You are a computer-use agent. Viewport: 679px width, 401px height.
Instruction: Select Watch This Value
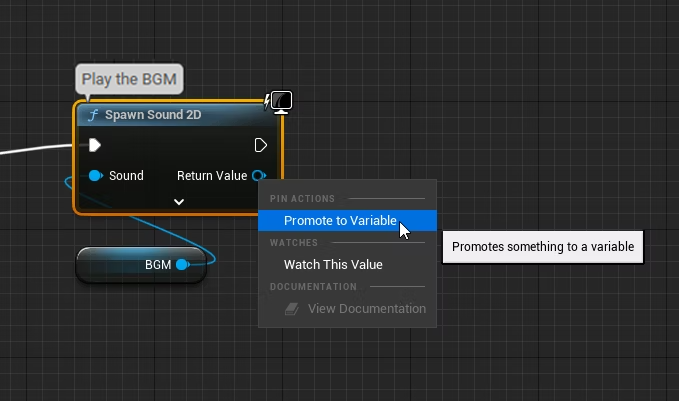(333, 265)
